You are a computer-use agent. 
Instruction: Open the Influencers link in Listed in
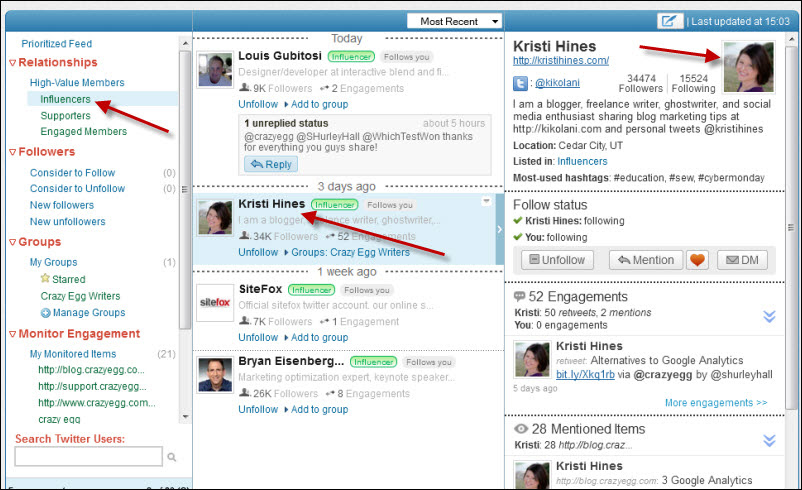(x=582, y=162)
